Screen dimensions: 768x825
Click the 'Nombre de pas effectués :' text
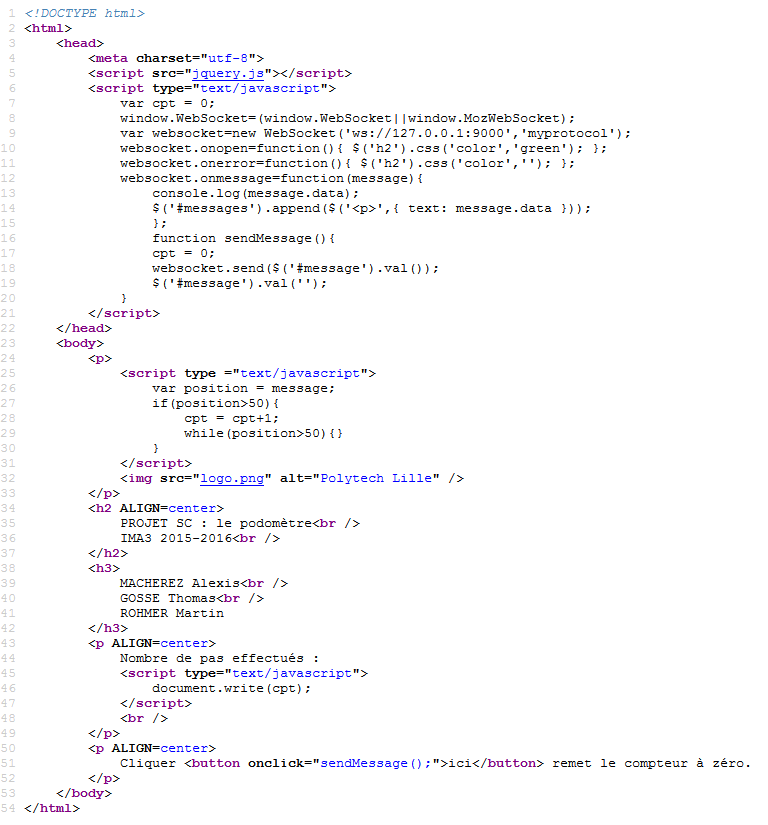(x=219, y=658)
